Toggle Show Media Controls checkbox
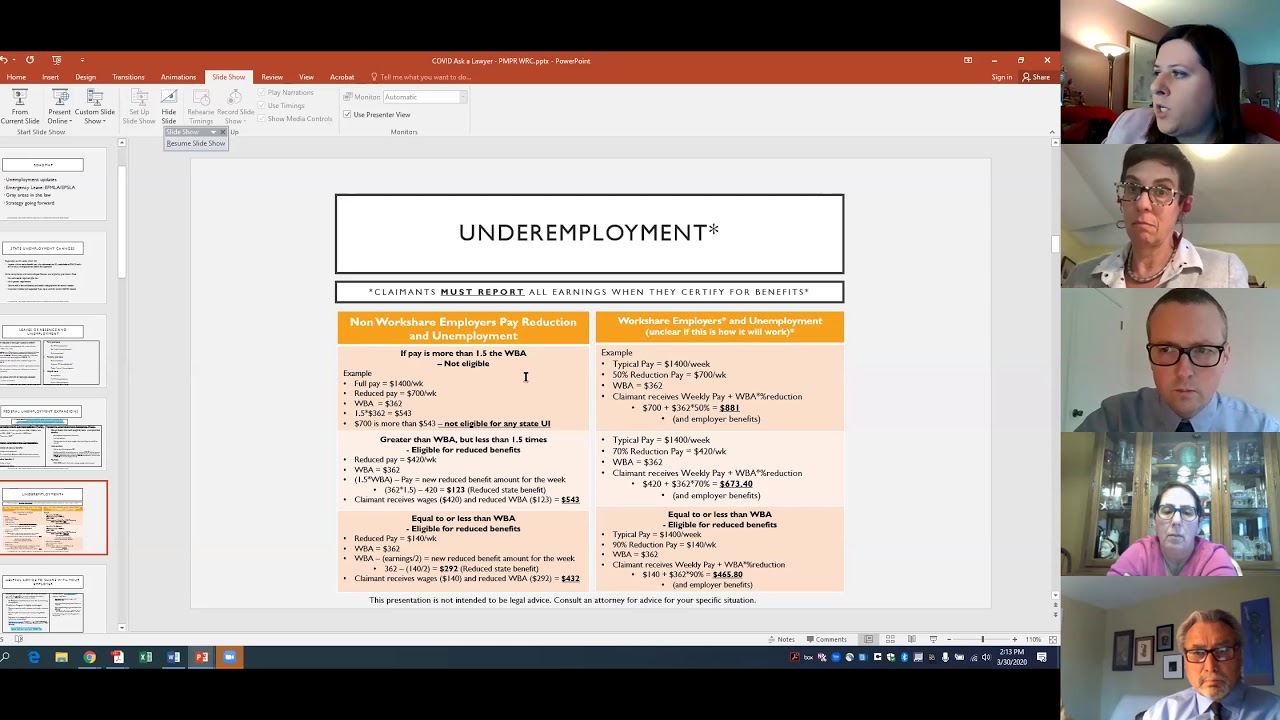The height and width of the screenshot is (720, 1280). (262, 118)
